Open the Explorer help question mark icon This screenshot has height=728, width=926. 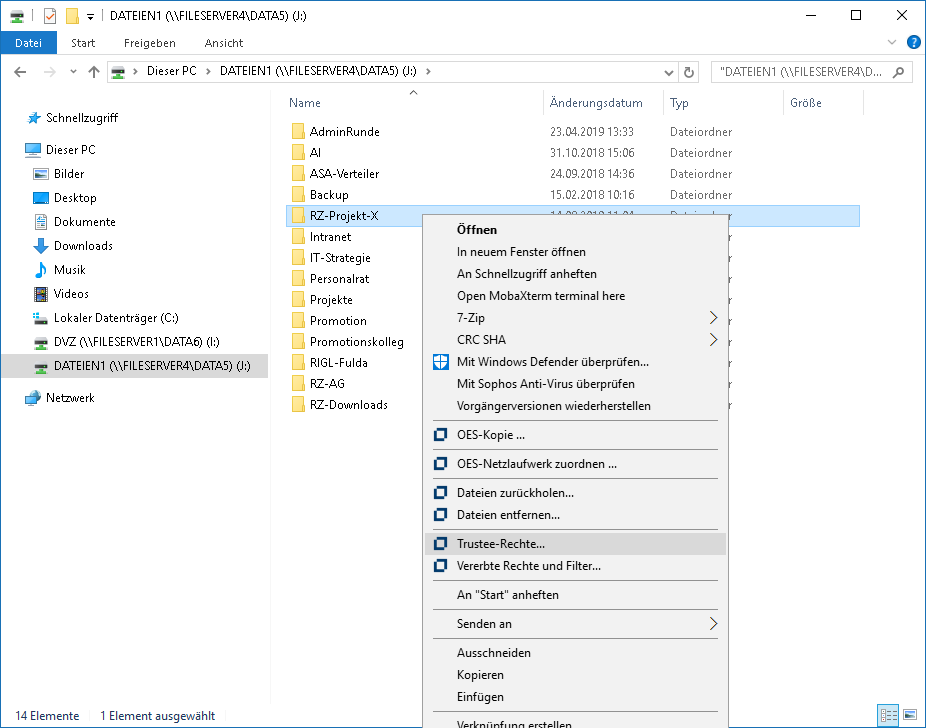click(x=913, y=43)
